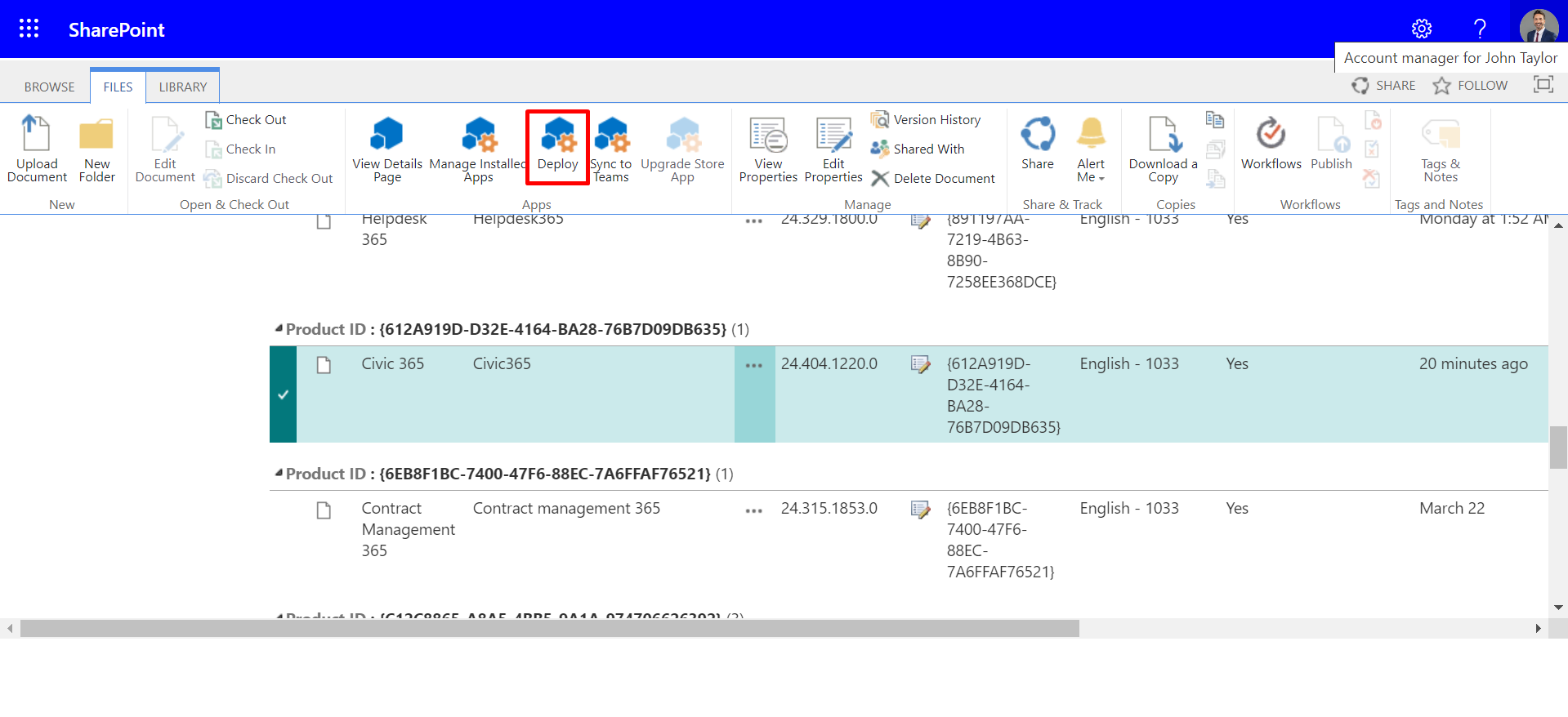1568x717 pixels.
Task: Click the vertical scrollbar thumb
Action: click(1558, 447)
